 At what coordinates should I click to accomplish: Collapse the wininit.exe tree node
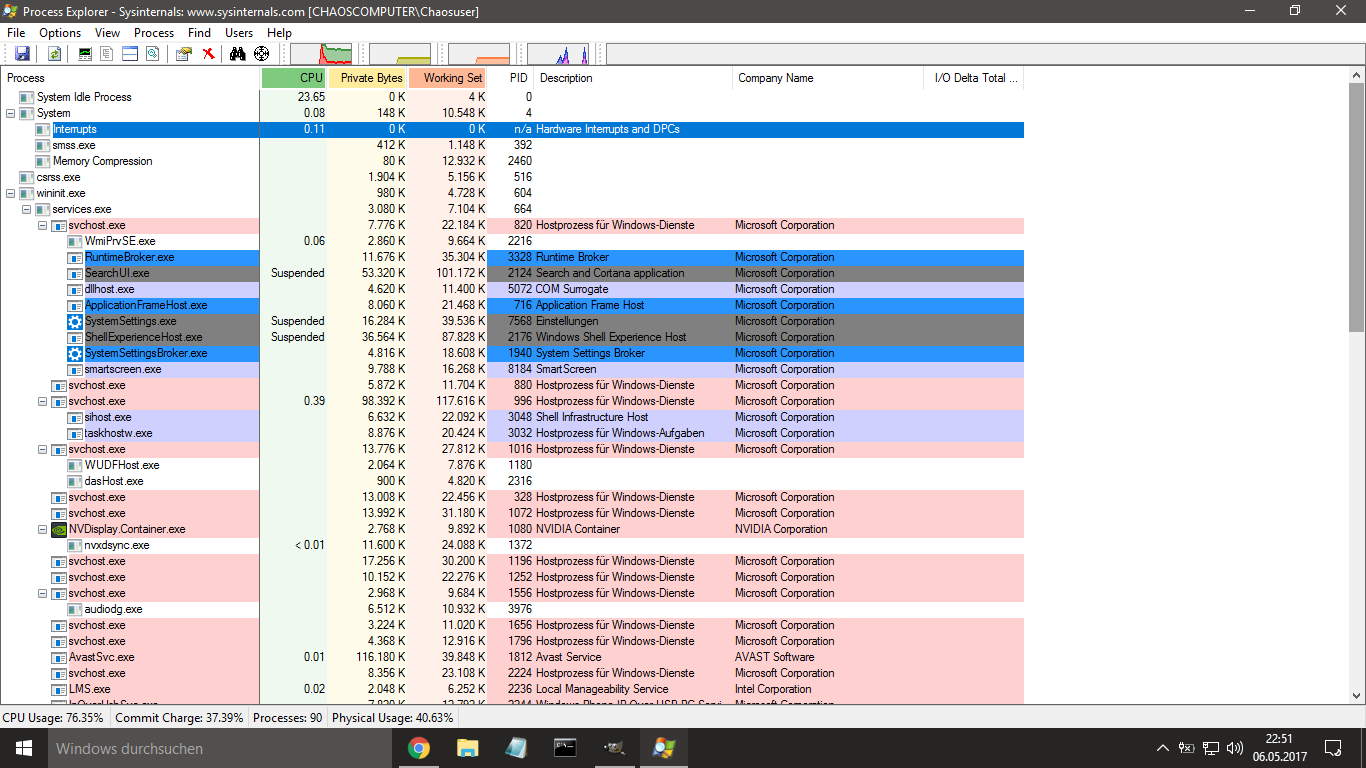pyautogui.click(x=10, y=193)
